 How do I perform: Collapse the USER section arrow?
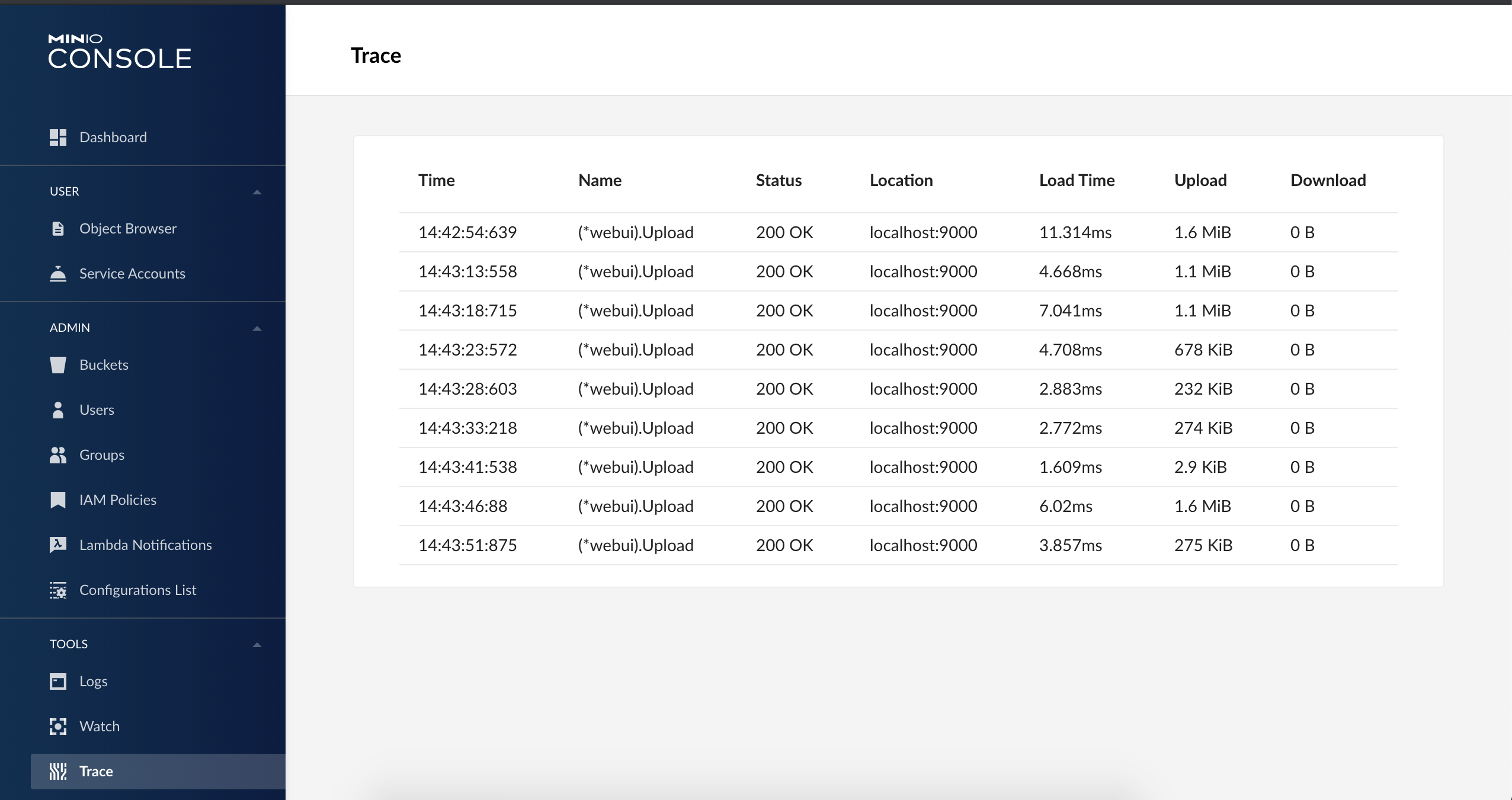click(x=257, y=192)
